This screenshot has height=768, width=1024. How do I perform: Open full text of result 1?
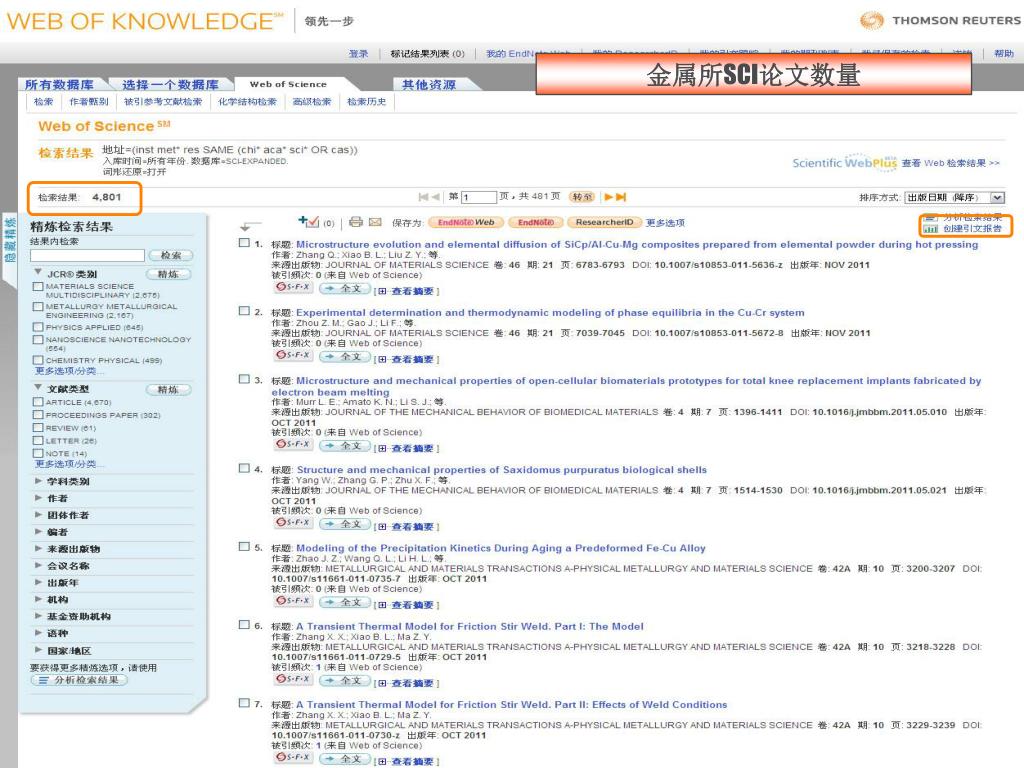pyautogui.click(x=344, y=288)
